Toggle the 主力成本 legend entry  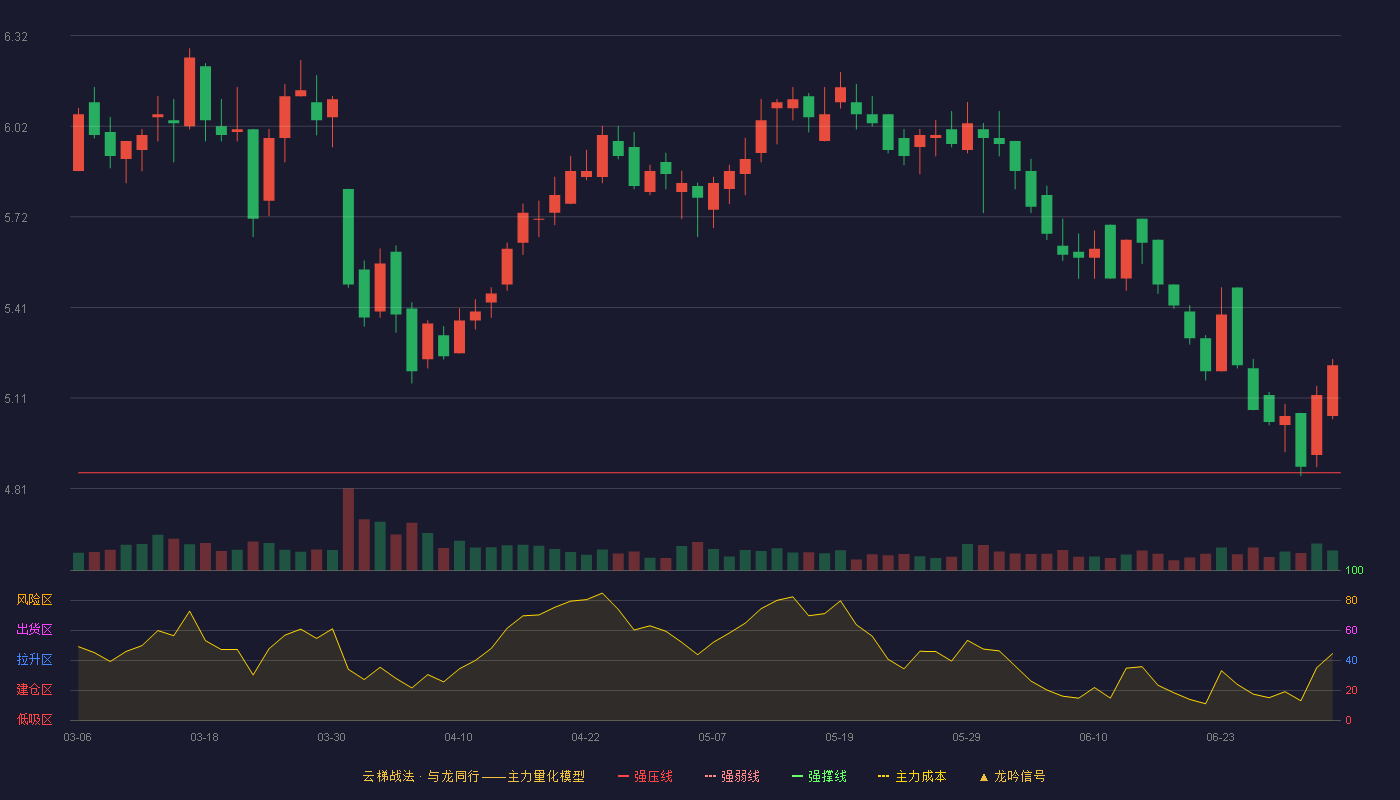click(x=912, y=776)
